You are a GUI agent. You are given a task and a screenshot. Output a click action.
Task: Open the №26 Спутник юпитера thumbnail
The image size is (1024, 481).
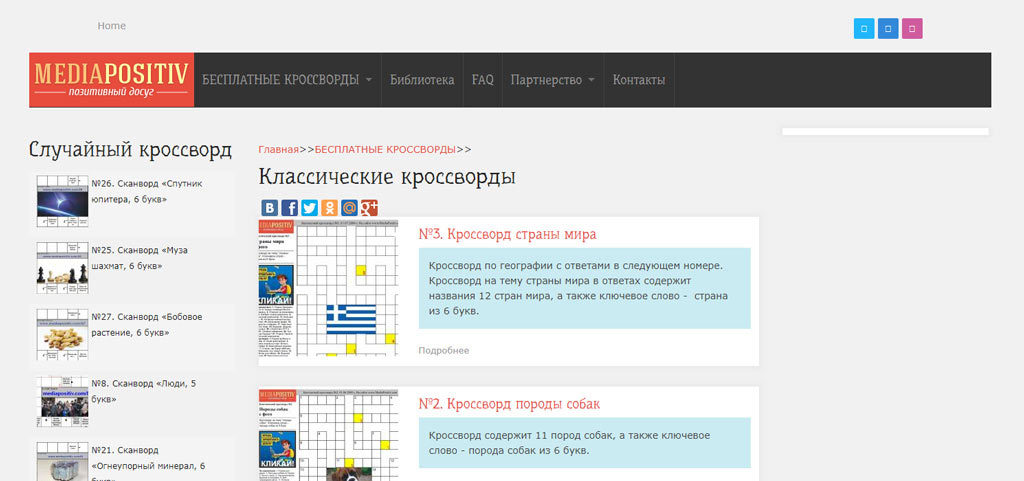coord(62,201)
